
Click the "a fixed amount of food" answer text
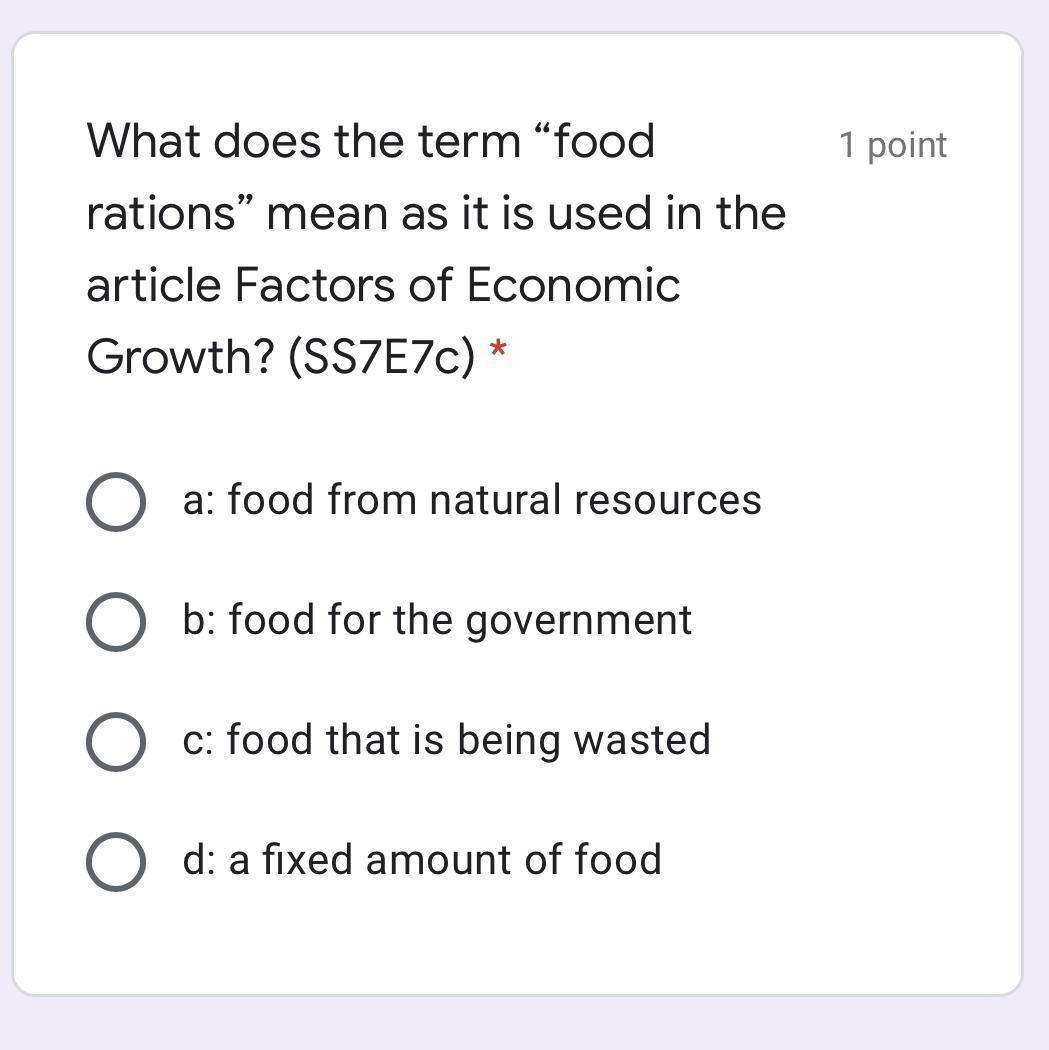click(445, 860)
